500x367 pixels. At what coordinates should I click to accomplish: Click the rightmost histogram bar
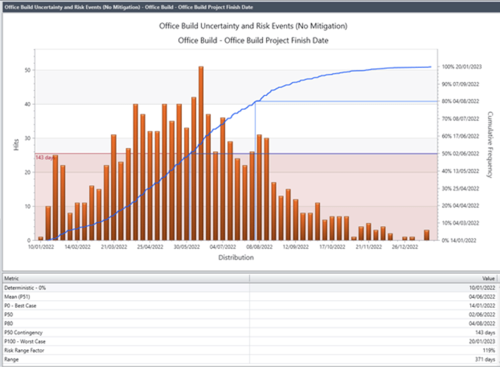pyautogui.click(x=427, y=235)
